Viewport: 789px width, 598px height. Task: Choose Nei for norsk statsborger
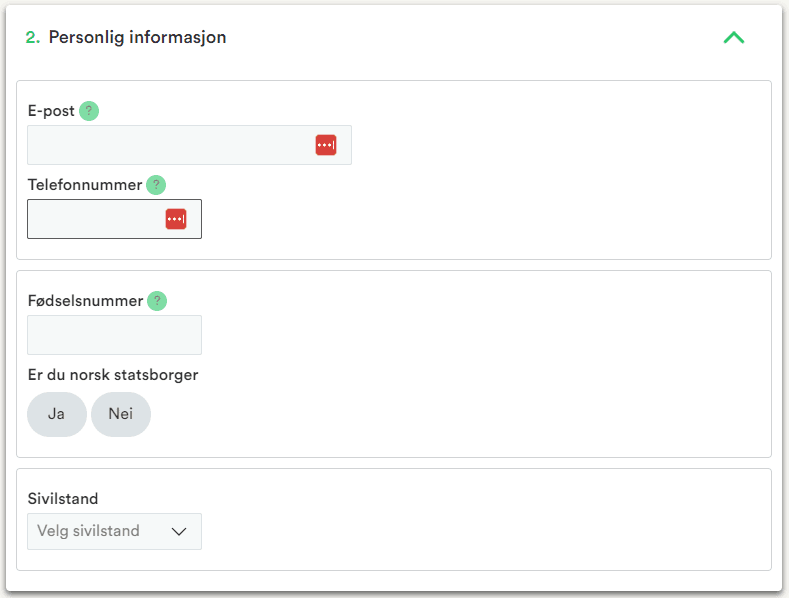coord(121,414)
